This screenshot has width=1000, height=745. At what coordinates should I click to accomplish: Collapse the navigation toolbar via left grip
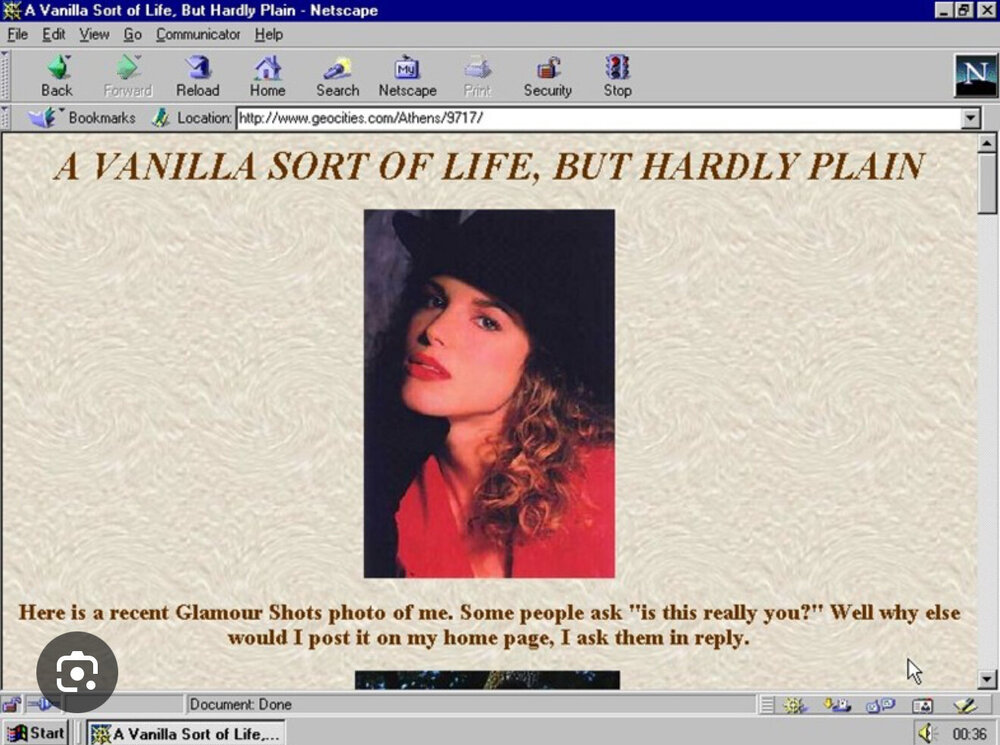[8, 75]
